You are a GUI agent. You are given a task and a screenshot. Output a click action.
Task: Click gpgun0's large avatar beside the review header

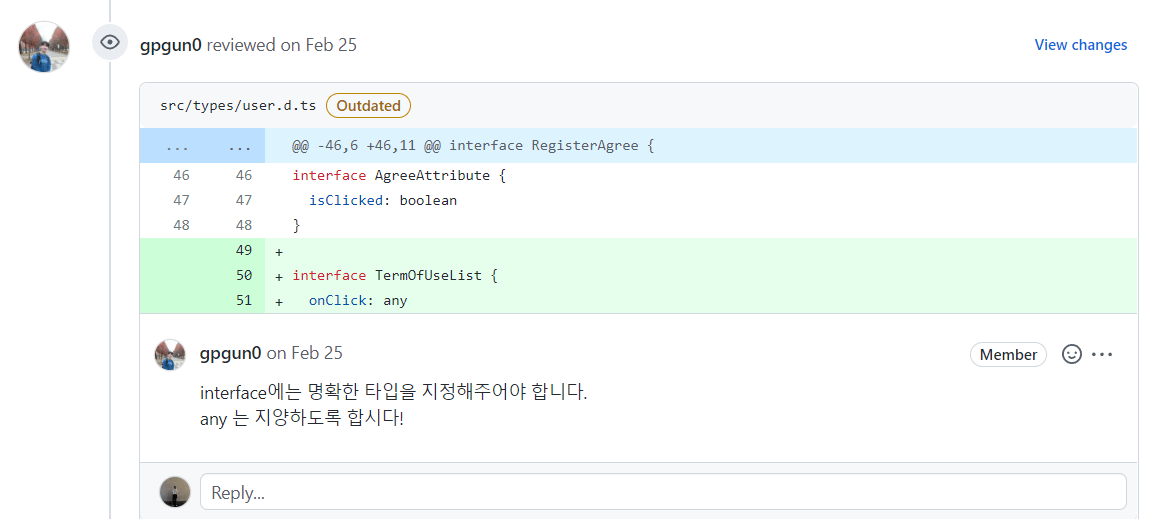point(44,46)
